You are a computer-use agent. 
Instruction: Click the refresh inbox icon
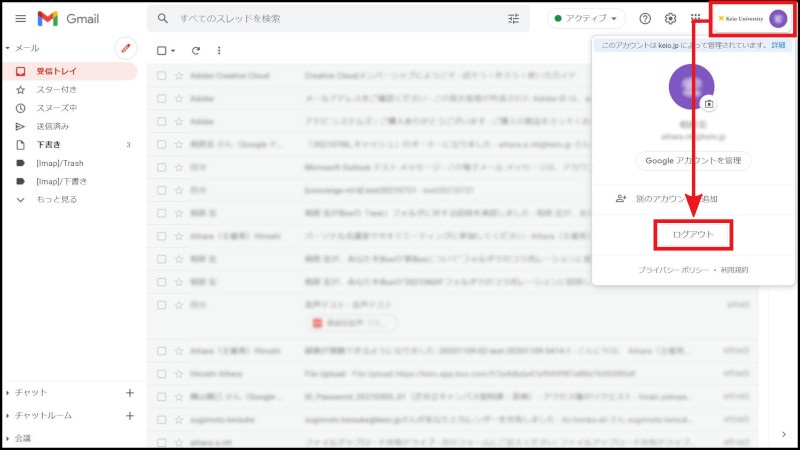196,50
